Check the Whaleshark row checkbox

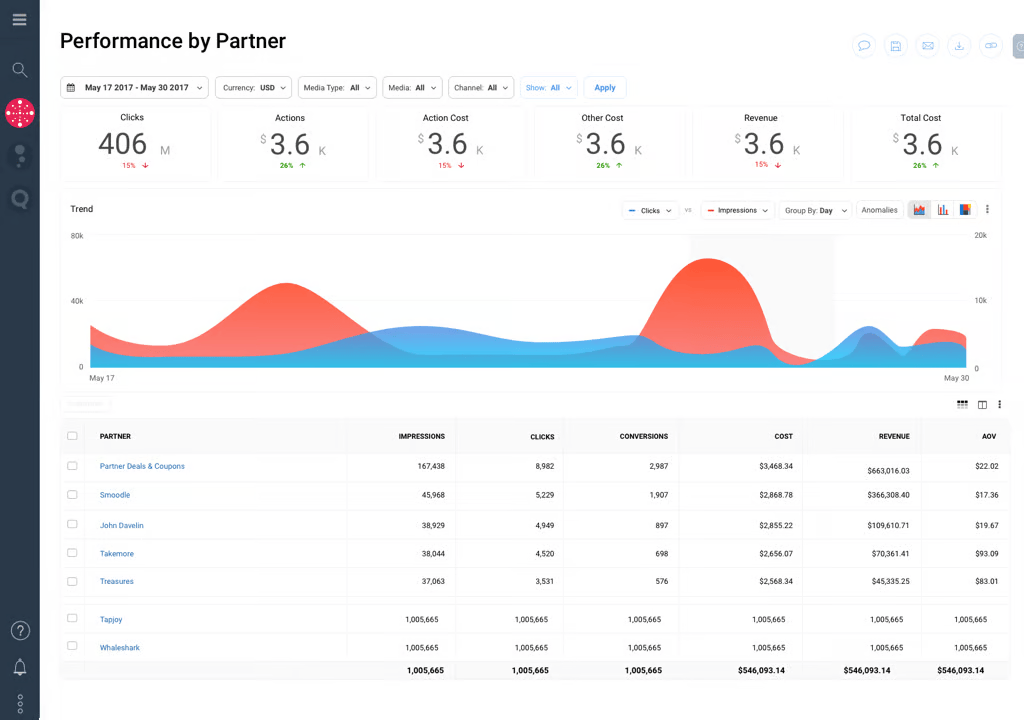pos(72,646)
